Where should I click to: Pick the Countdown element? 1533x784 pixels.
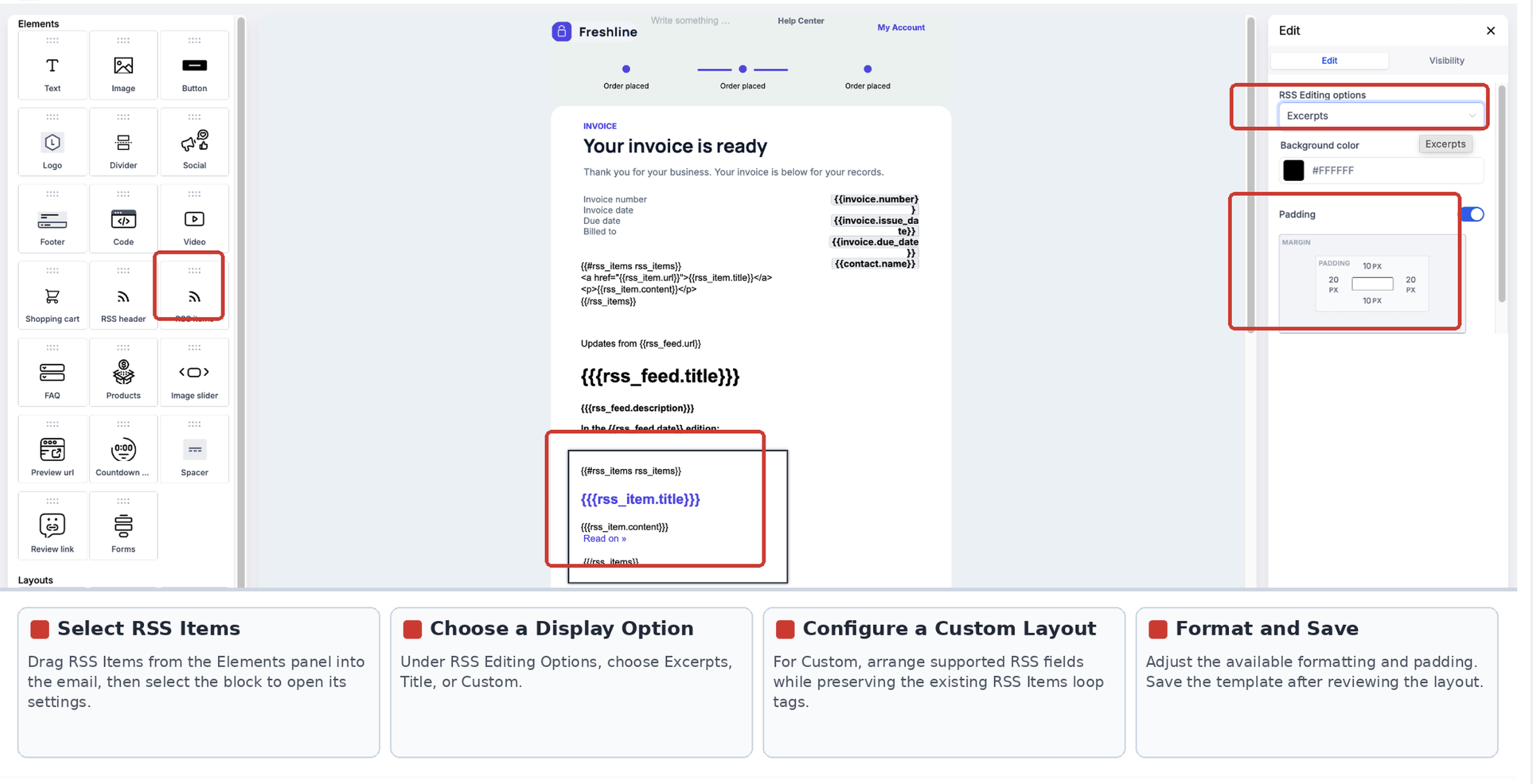123,450
